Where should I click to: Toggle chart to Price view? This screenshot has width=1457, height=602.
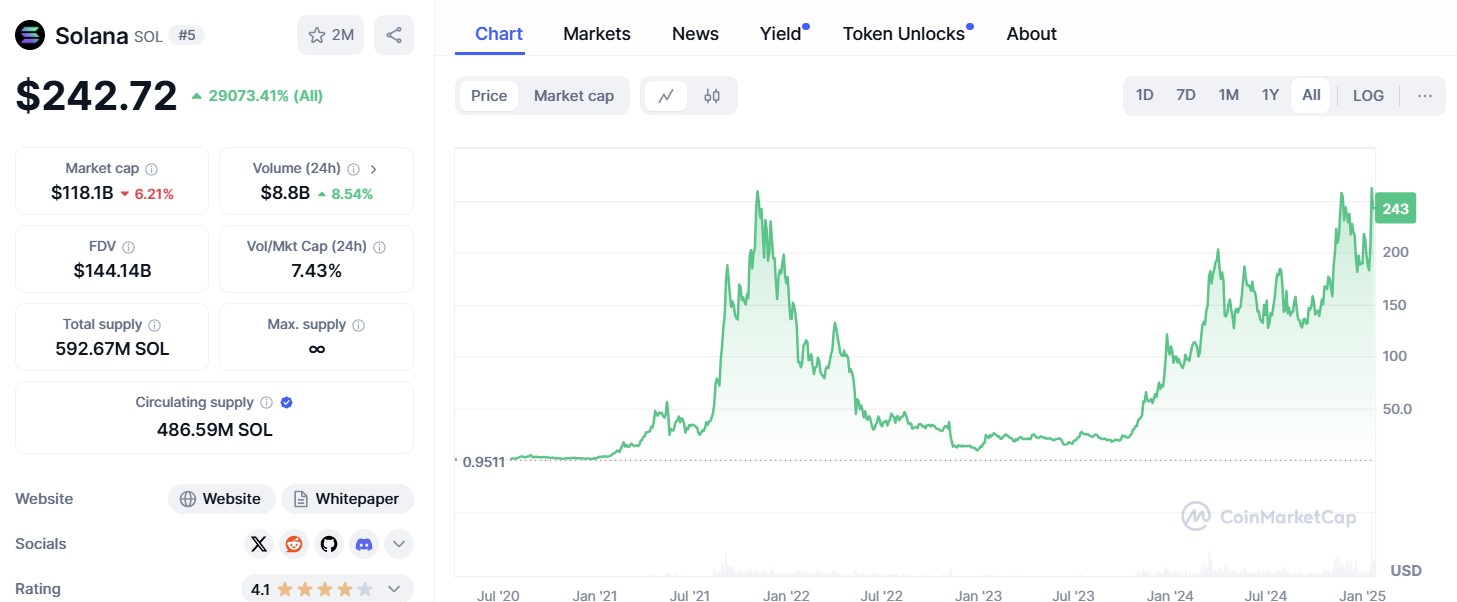point(489,96)
